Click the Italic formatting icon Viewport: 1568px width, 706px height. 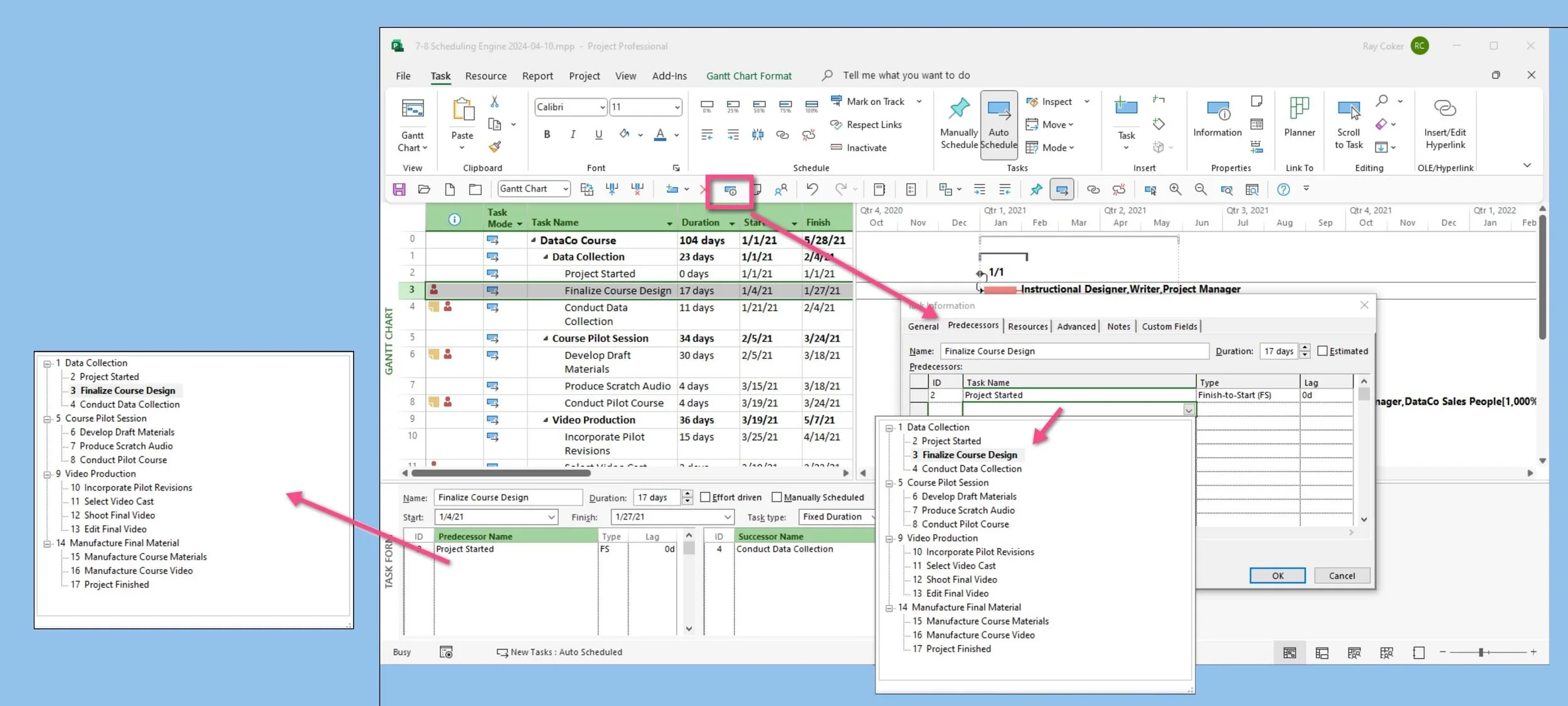(573, 134)
